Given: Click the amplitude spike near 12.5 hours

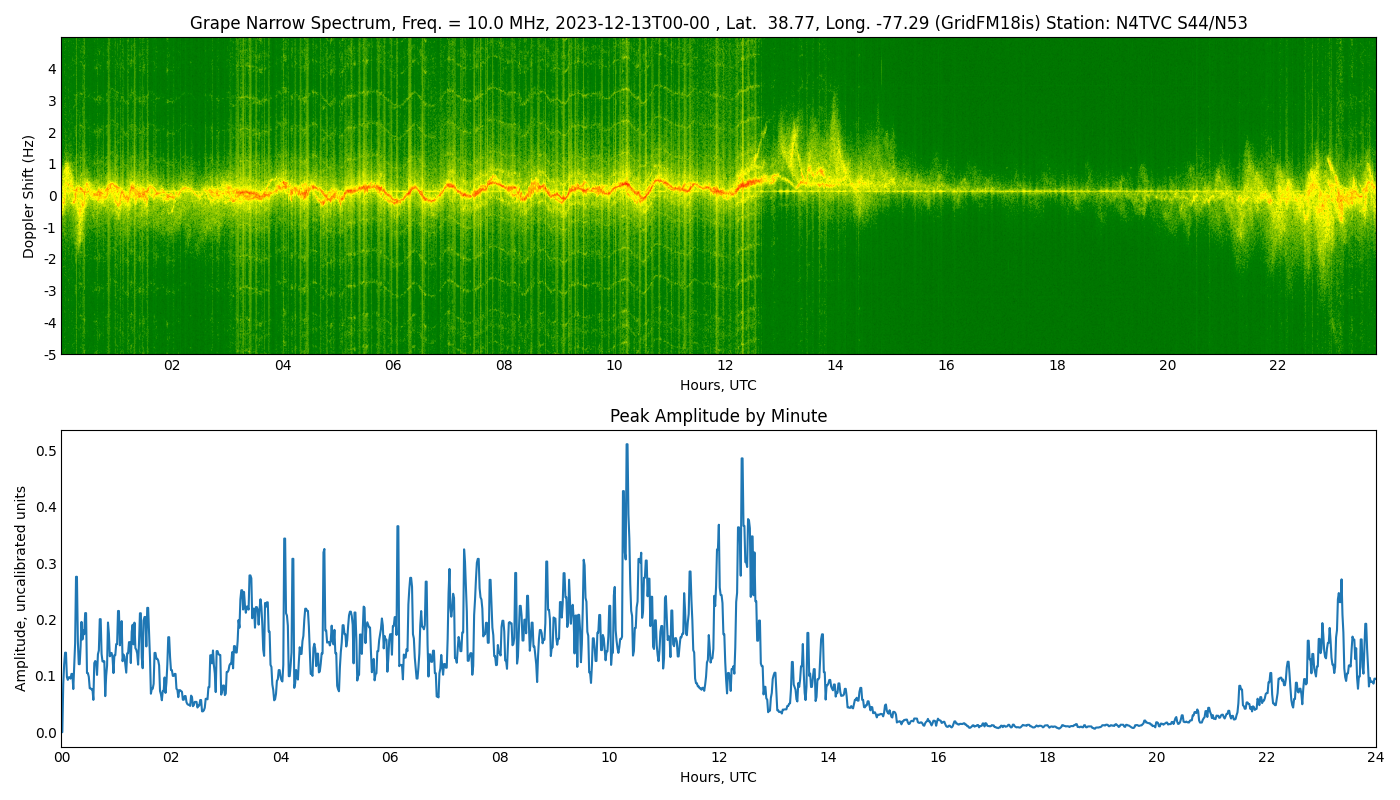Looking at the screenshot, I should [x=742, y=459].
